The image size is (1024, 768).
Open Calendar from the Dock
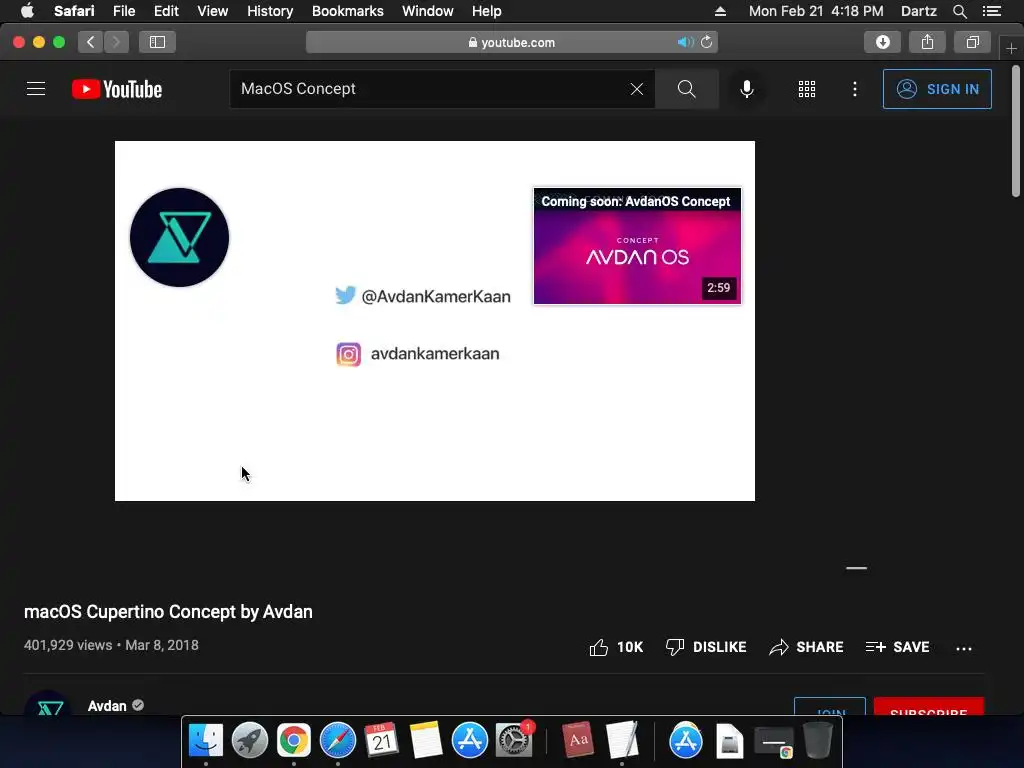(x=381, y=740)
